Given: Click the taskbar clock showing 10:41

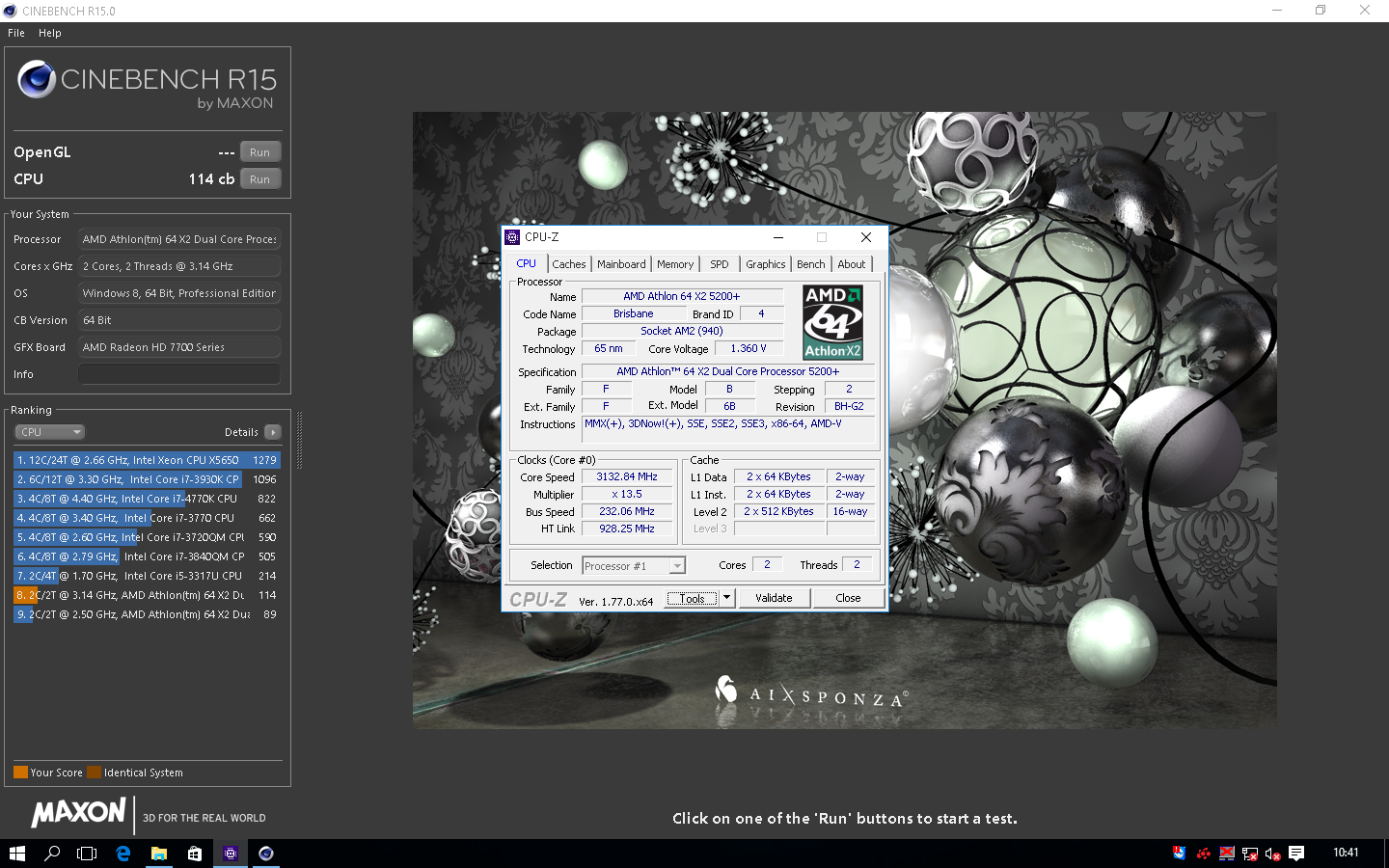Looking at the screenshot, I should click(1346, 853).
